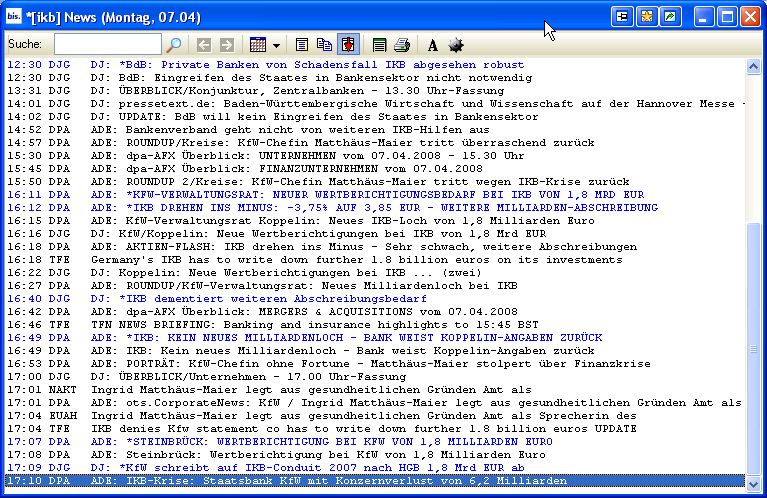Open 'TFN NEWS BRIEFING: Banking and insurance' headline
Image resolution: width=767 pixels, height=498 pixels.
click(x=375, y=325)
